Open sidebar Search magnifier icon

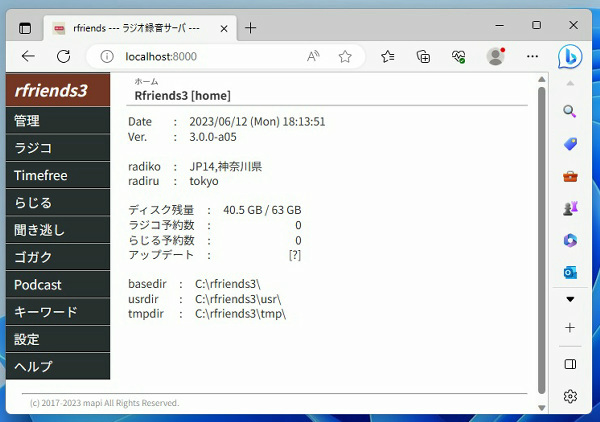coord(570,112)
